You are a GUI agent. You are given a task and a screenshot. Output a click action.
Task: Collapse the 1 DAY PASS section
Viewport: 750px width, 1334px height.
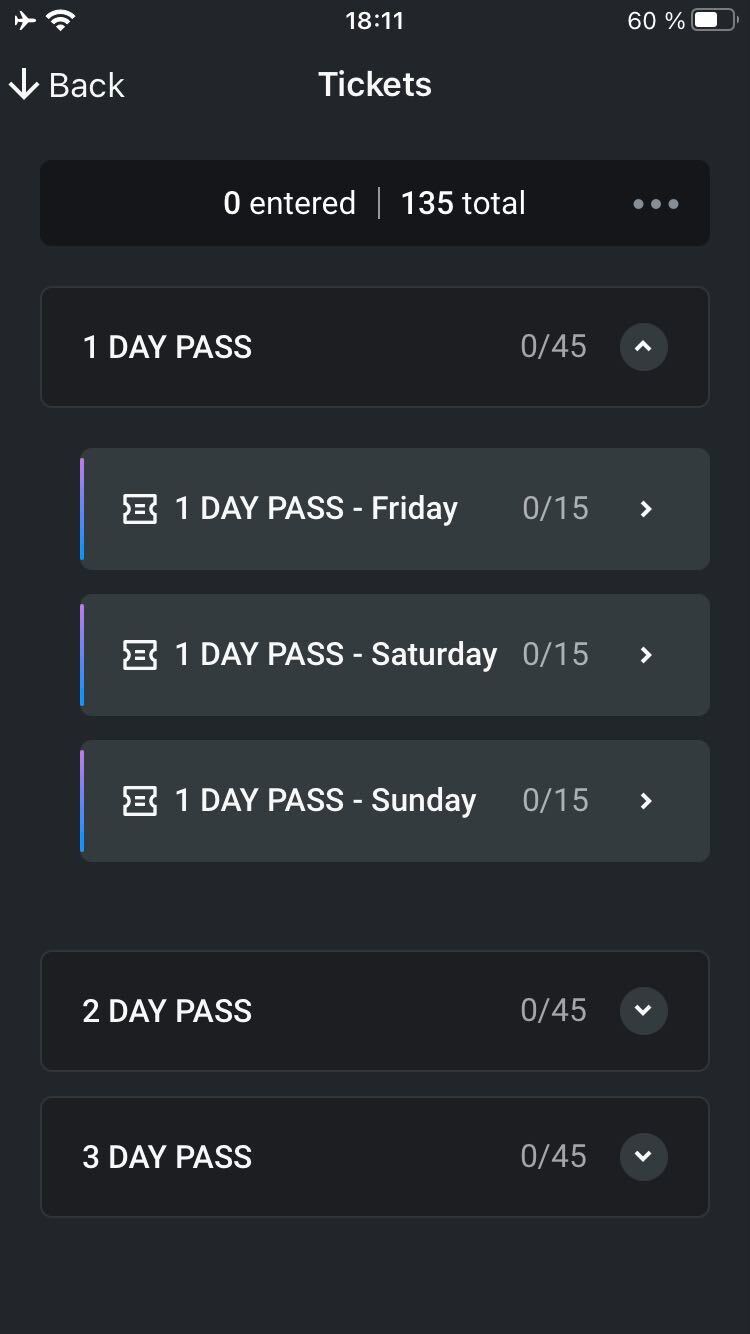pyautogui.click(x=644, y=347)
